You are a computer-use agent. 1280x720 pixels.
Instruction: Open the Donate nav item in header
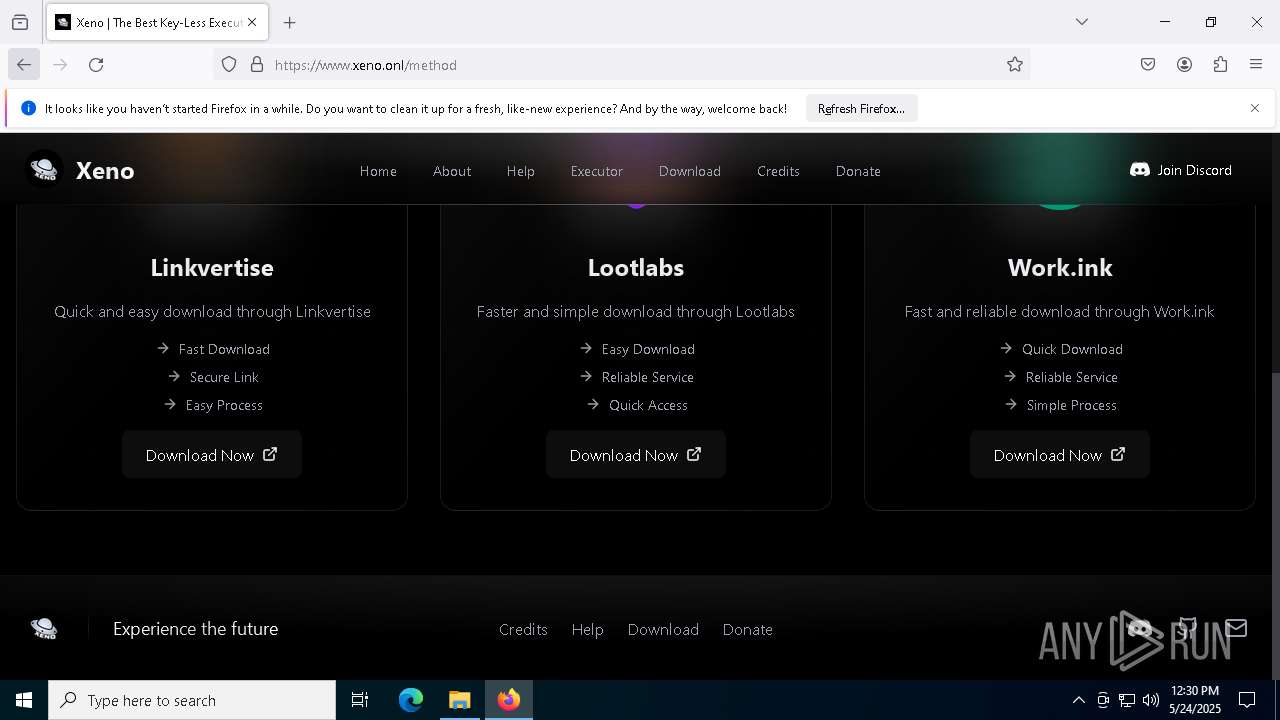click(x=858, y=171)
